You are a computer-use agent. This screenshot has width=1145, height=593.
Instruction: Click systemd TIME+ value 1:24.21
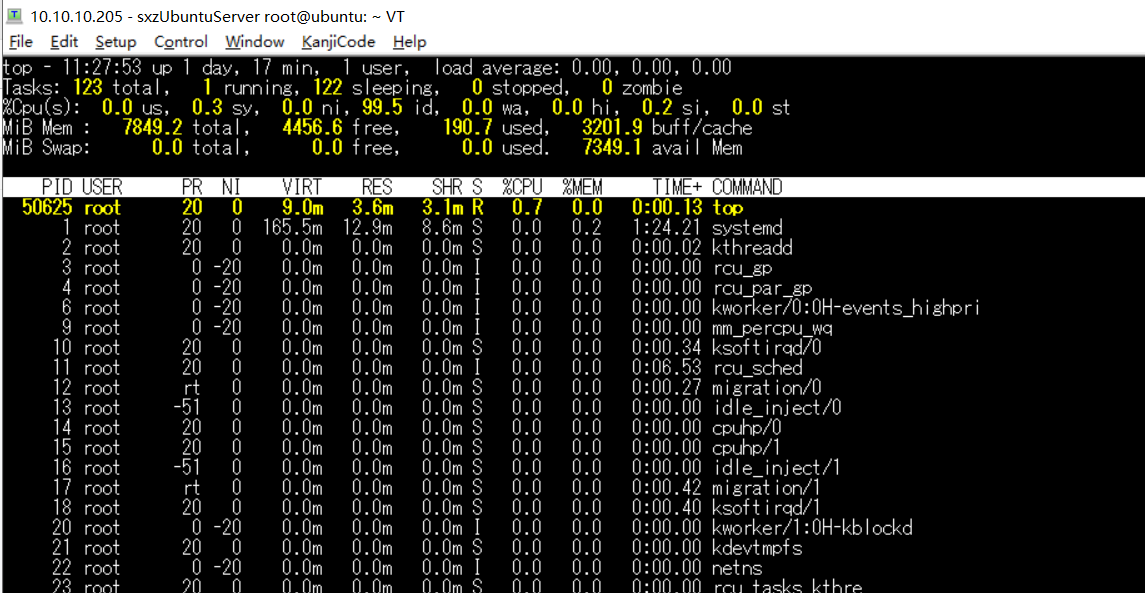(667, 228)
